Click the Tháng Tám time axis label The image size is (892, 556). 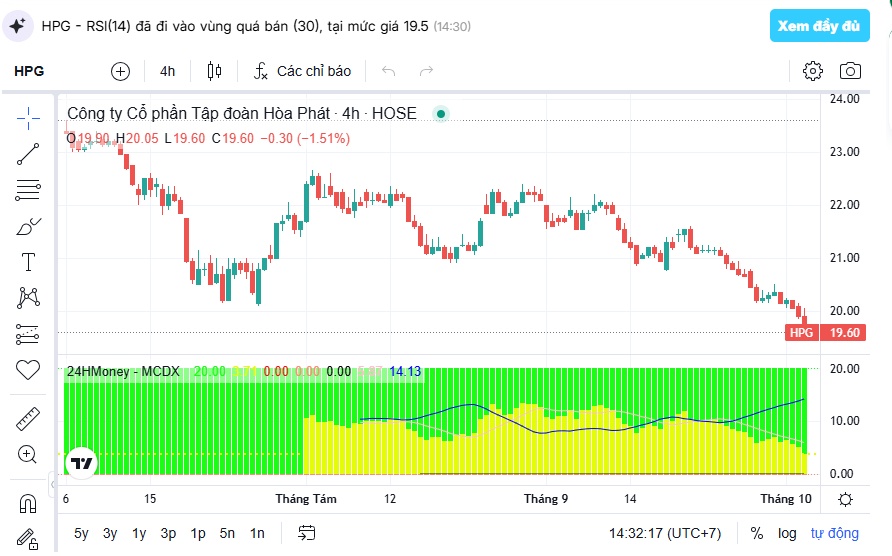(306, 499)
